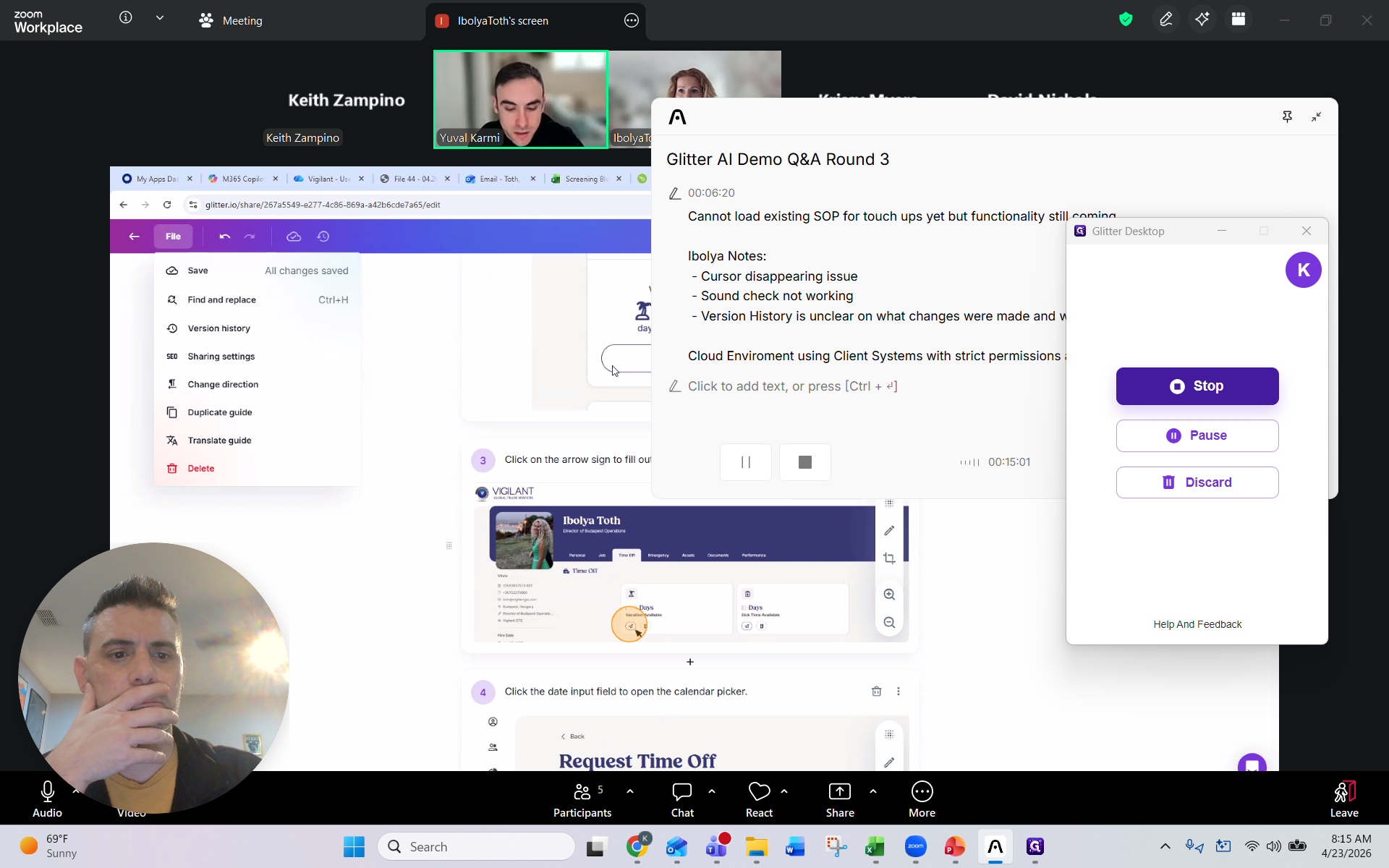The height and width of the screenshot is (868, 1389).
Task: Open the Zoom apps grid icon
Action: pyautogui.click(x=1239, y=20)
